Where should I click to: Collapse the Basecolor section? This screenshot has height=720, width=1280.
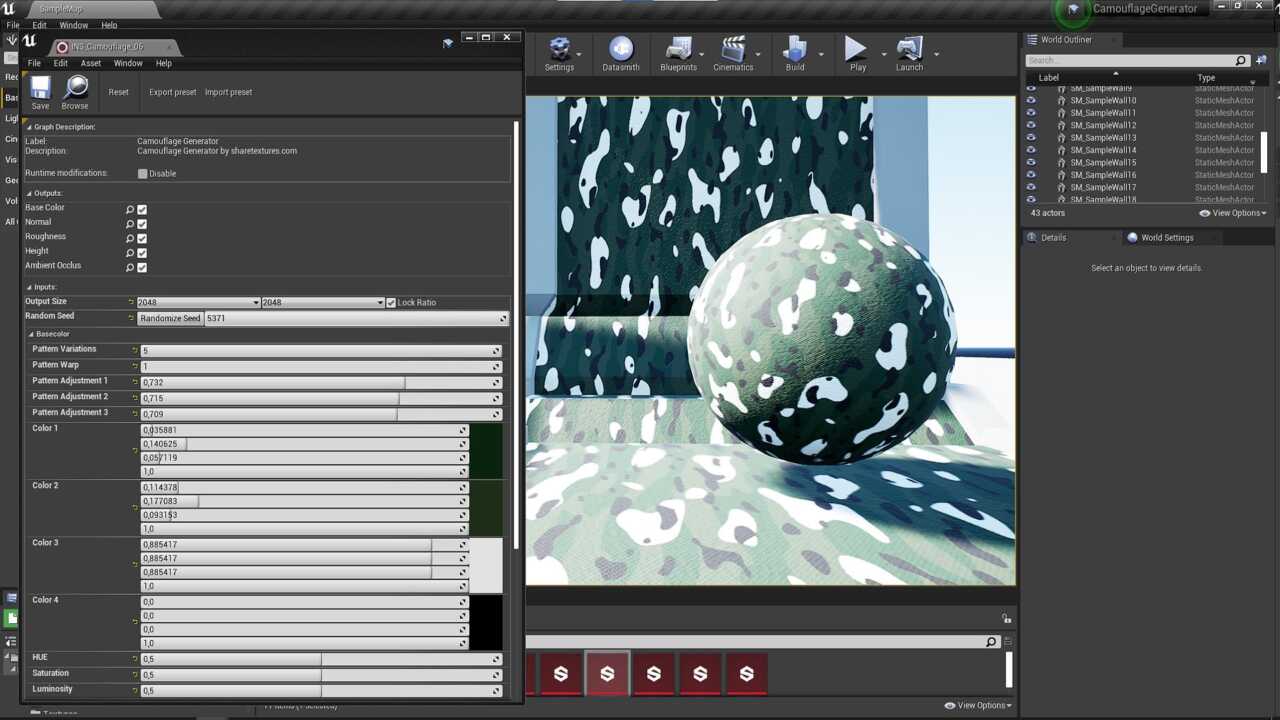coord(31,334)
